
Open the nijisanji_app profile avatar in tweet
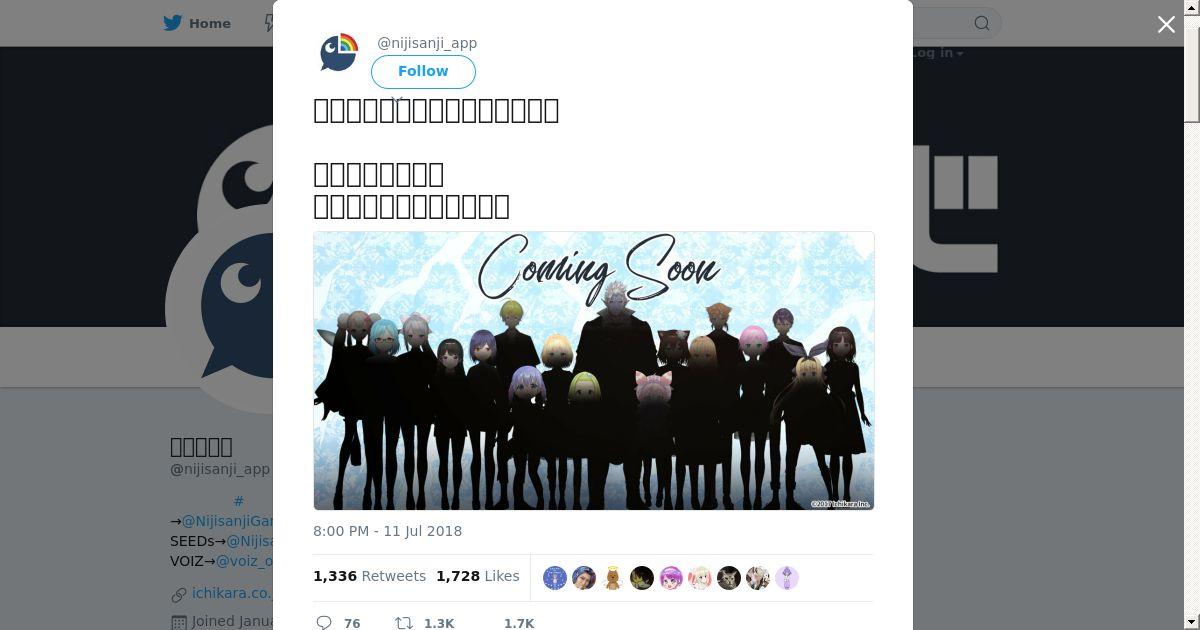(339, 53)
